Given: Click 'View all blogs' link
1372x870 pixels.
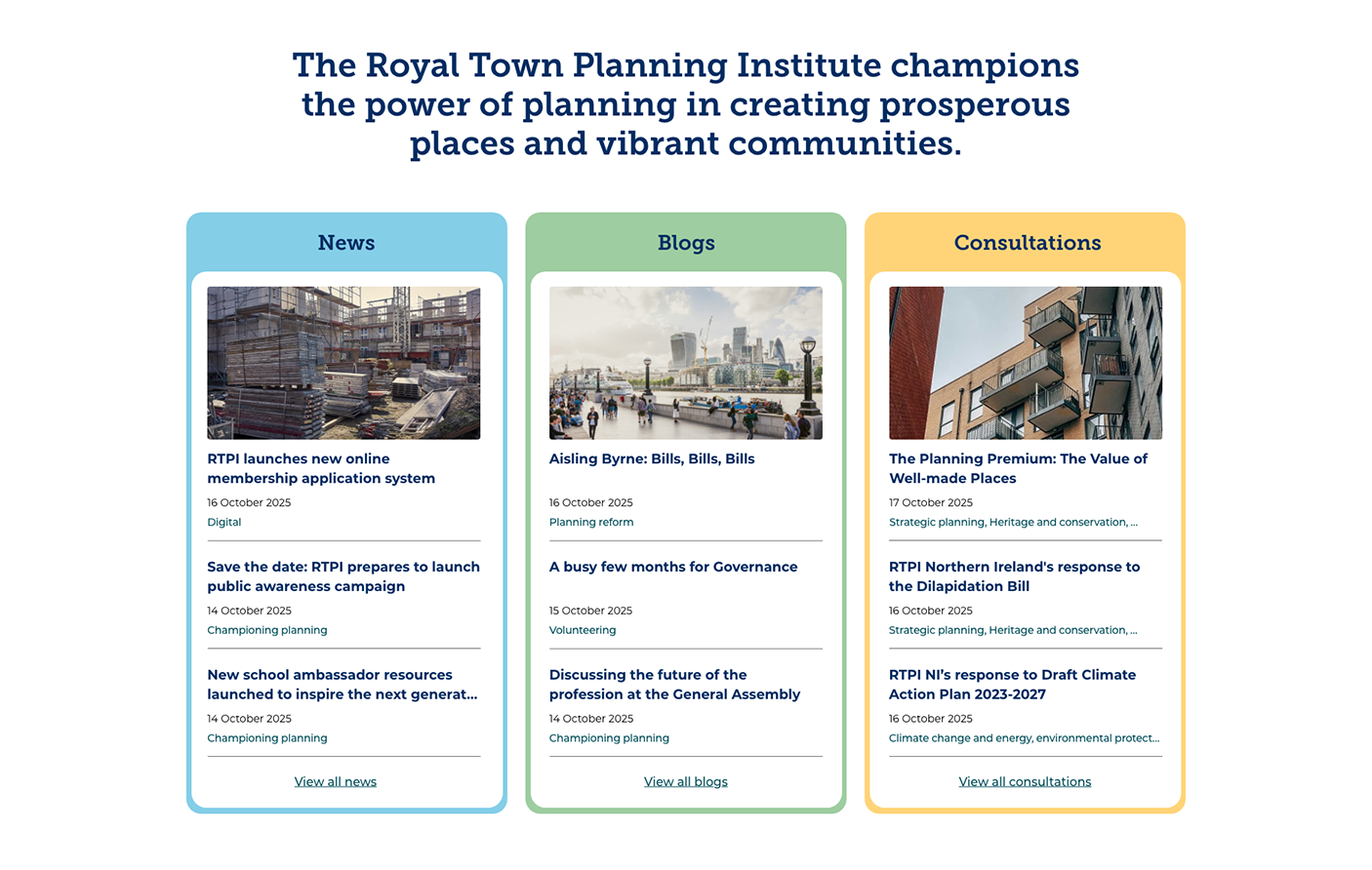Looking at the screenshot, I should (x=685, y=781).
